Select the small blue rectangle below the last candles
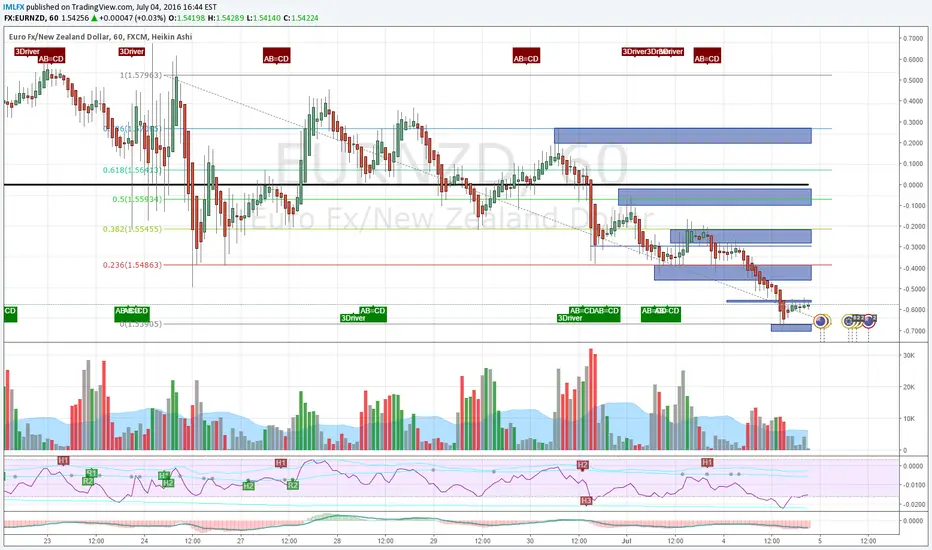This screenshot has width=932, height=550. pyautogui.click(x=791, y=328)
